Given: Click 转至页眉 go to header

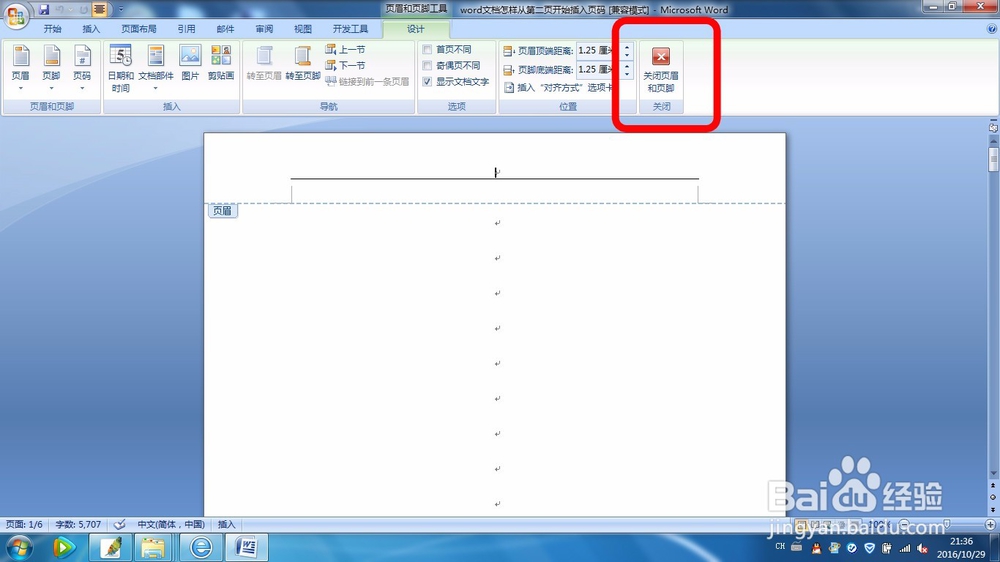Looking at the screenshot, I should [x=264, y=63].
